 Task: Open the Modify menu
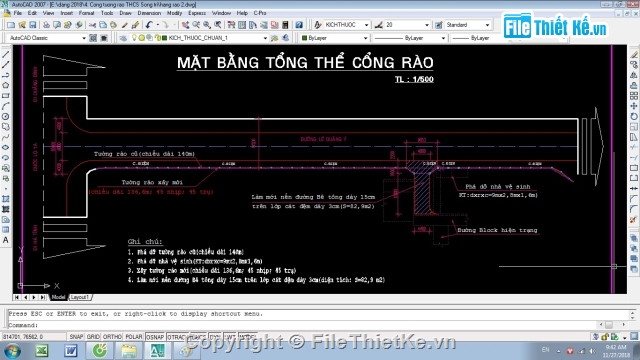[174, 13]
